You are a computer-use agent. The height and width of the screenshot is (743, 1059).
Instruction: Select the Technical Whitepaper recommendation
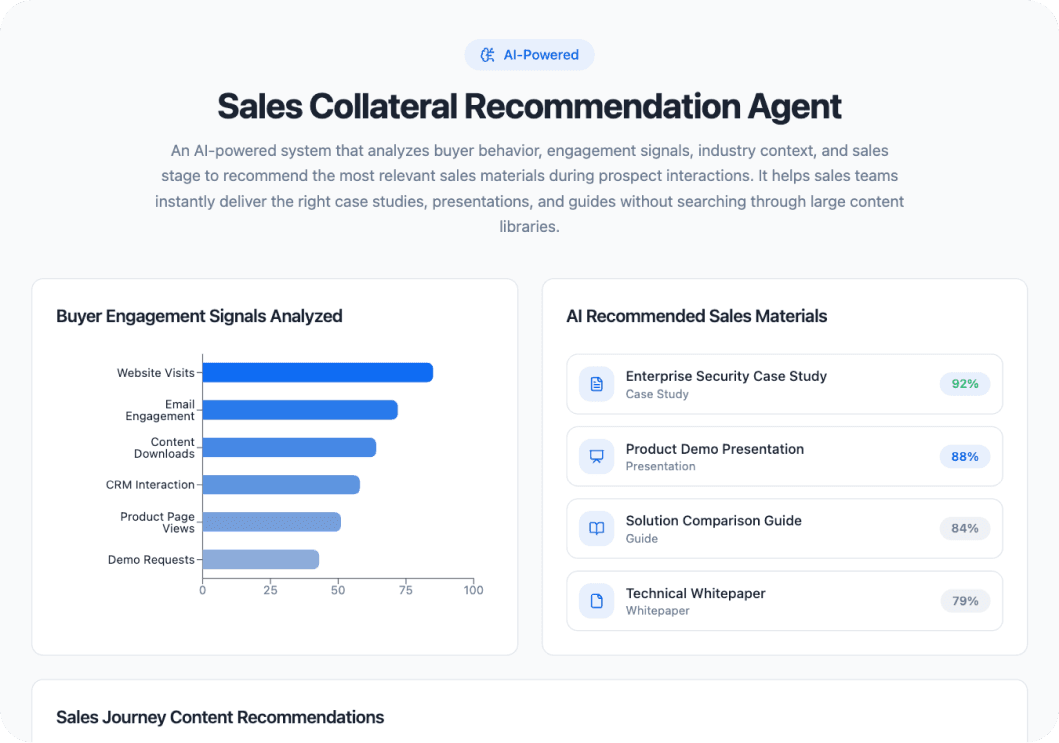784,600
